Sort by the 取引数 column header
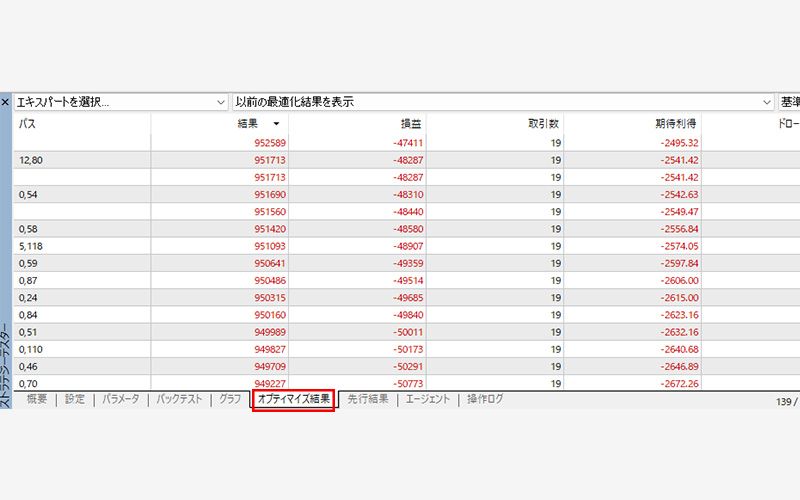Screen dimensions: 800x500 pos(494,123)
